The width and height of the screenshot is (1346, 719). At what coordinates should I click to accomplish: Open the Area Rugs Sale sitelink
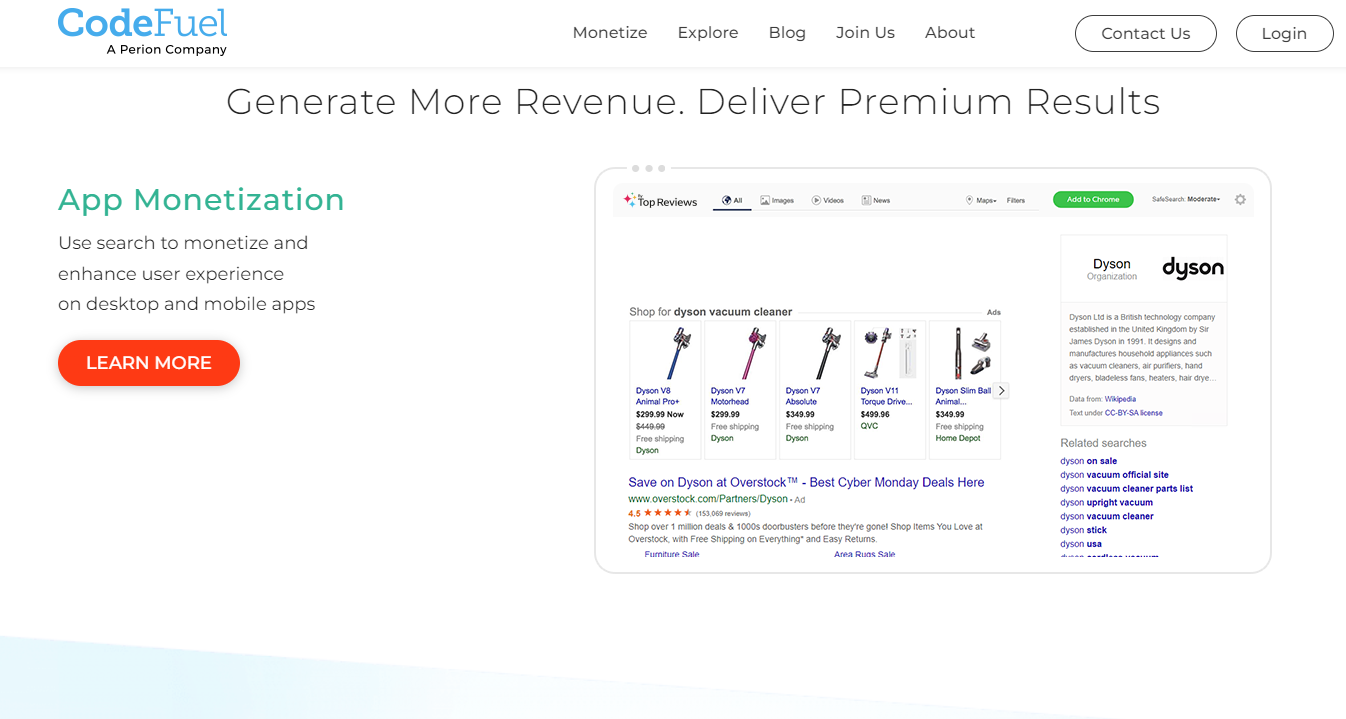[x=865, y=554]
